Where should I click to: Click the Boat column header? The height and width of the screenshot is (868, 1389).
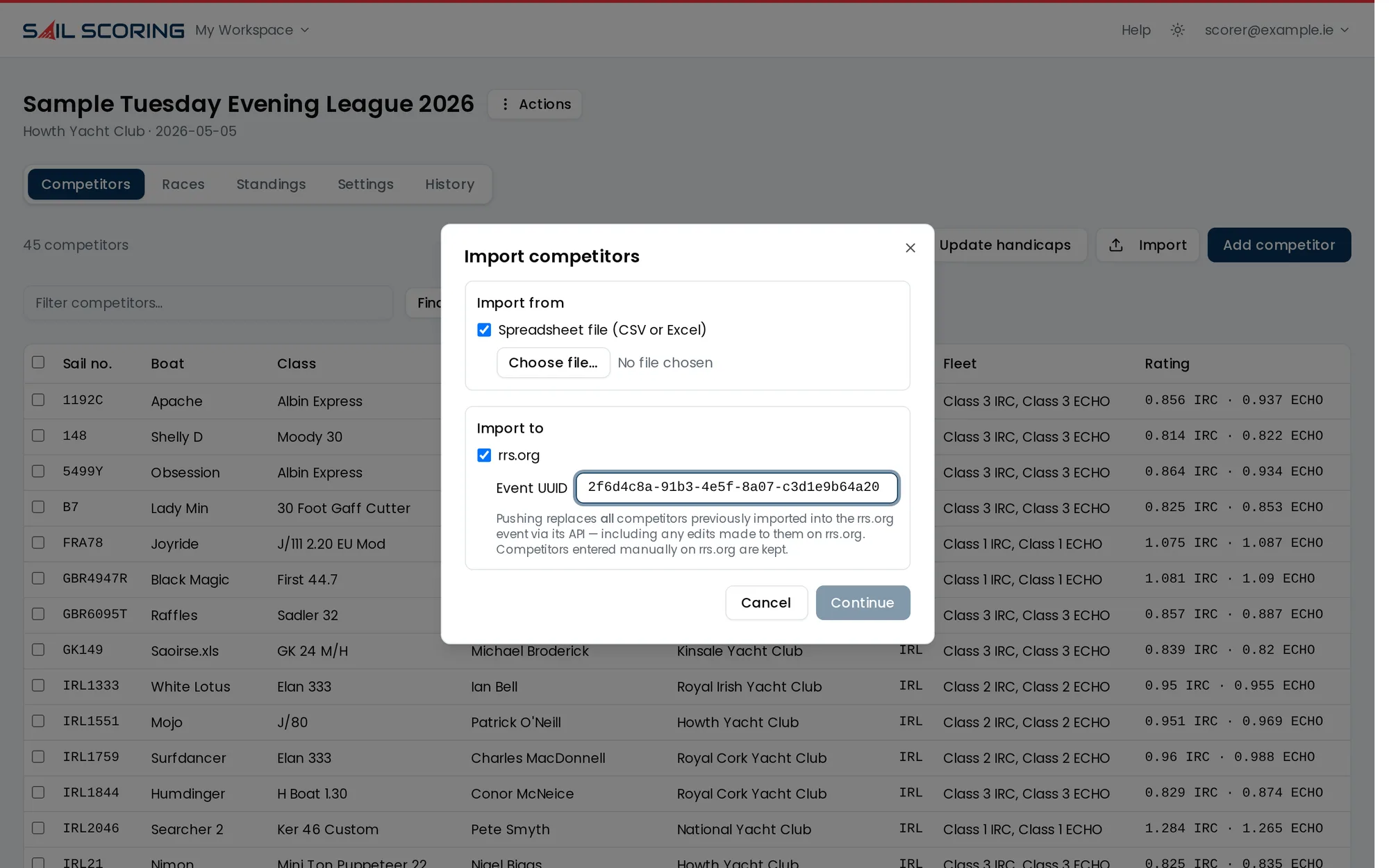coord(167,364)
